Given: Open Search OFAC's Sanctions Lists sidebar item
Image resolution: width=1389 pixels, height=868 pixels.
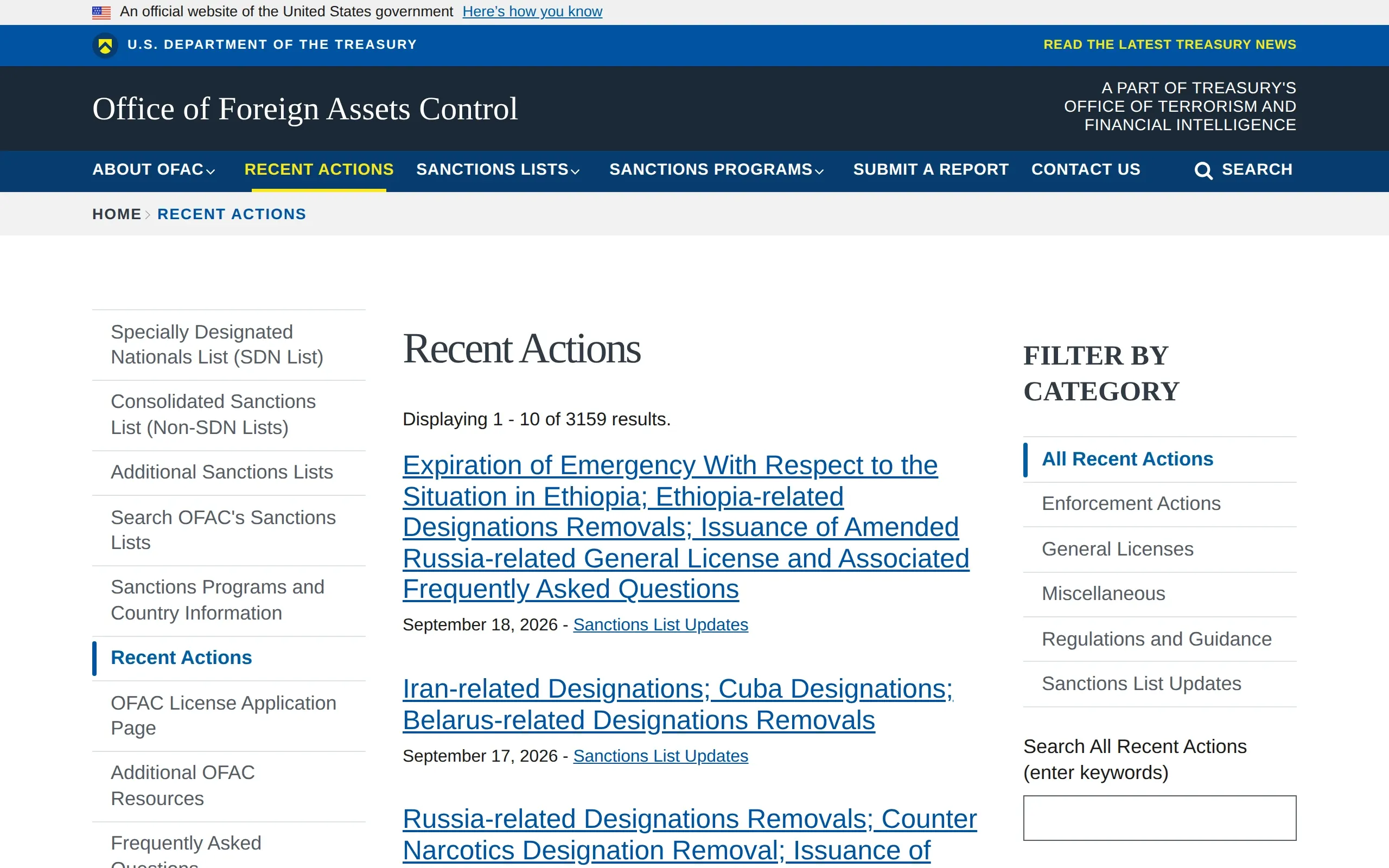Looking at the screenshot, I should [x=228, y=530].
